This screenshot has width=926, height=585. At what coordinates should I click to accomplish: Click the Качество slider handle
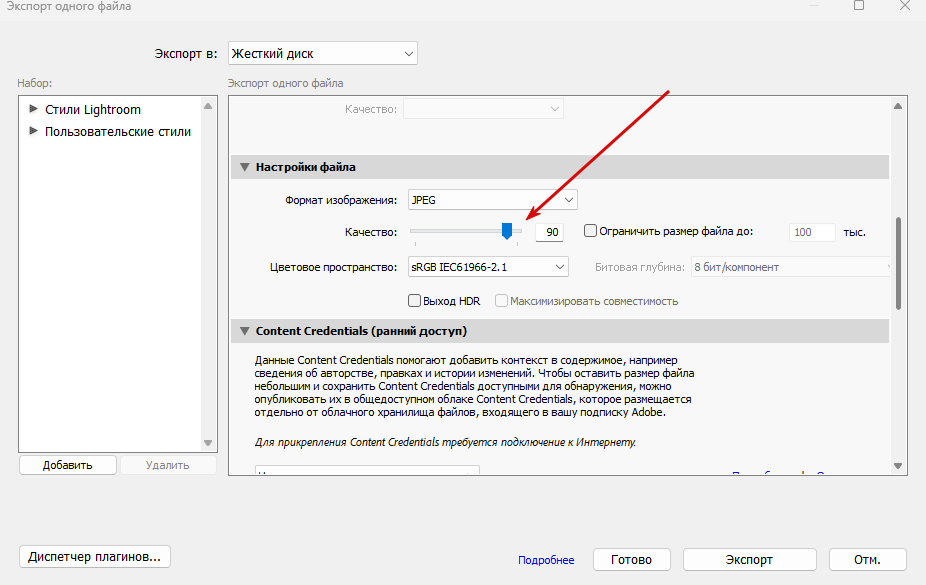[x=507, y=231]
